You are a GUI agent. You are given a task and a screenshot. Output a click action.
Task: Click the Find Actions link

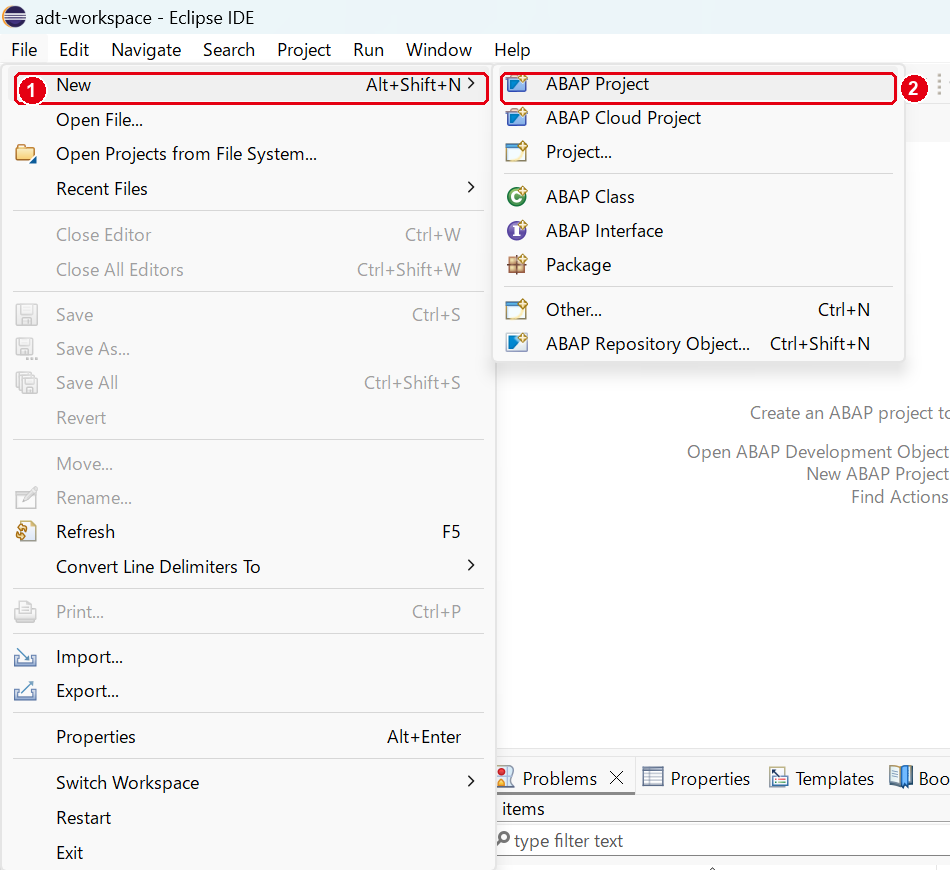click(x=900, y=497)
